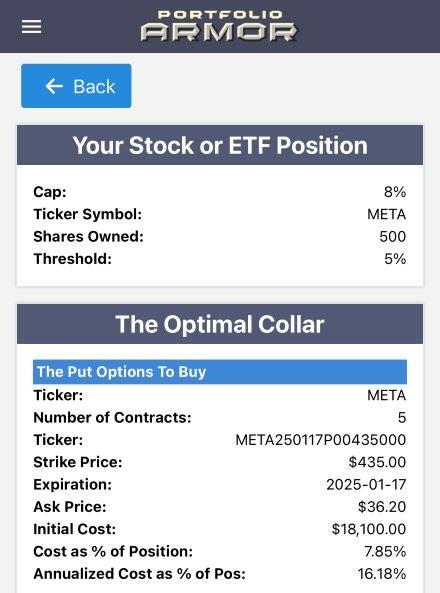Click the Portfolio Armor logo
The height and width of the screenshot is (593, 440).
(219, 26)
